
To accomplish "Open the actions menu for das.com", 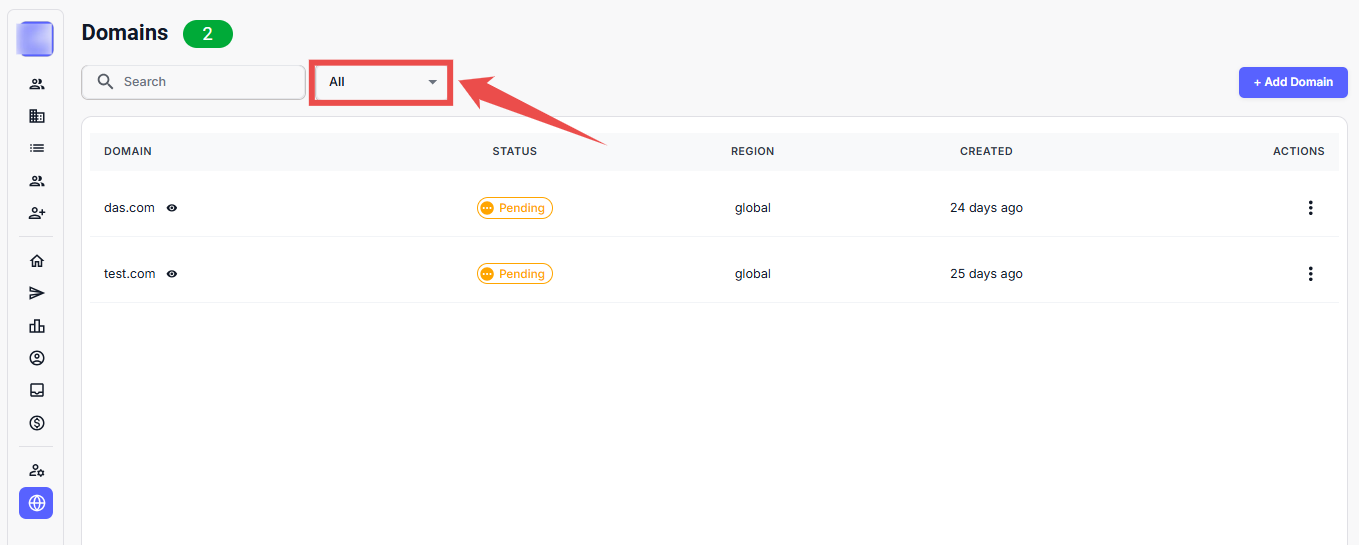I will (1310, 208).
